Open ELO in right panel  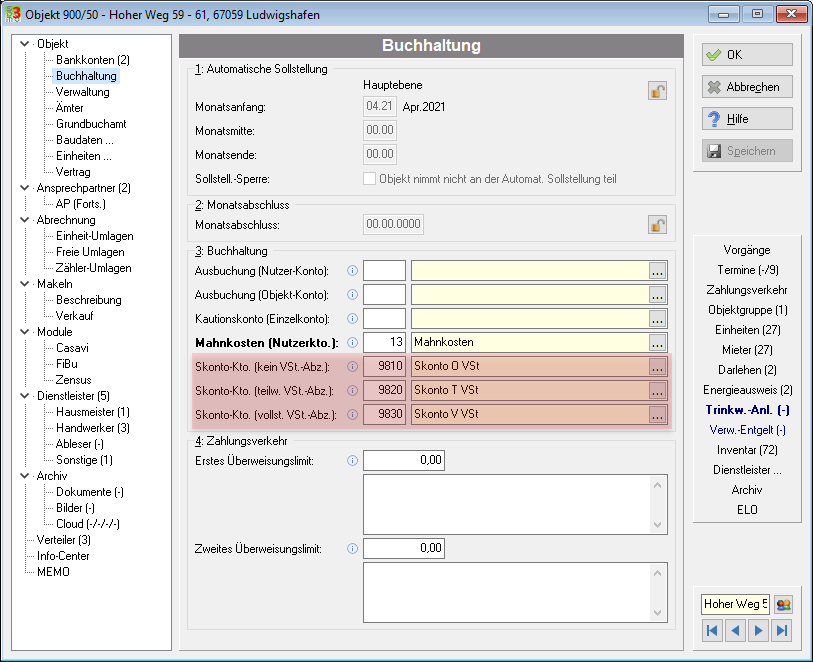click(x=747, y=510)
